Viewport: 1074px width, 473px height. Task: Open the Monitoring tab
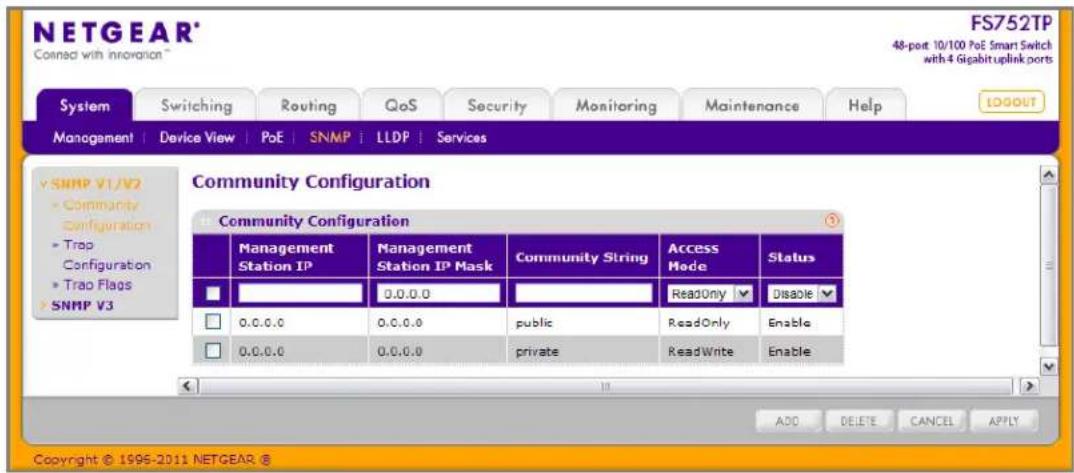pyautogui.click(x=616, y=106)
